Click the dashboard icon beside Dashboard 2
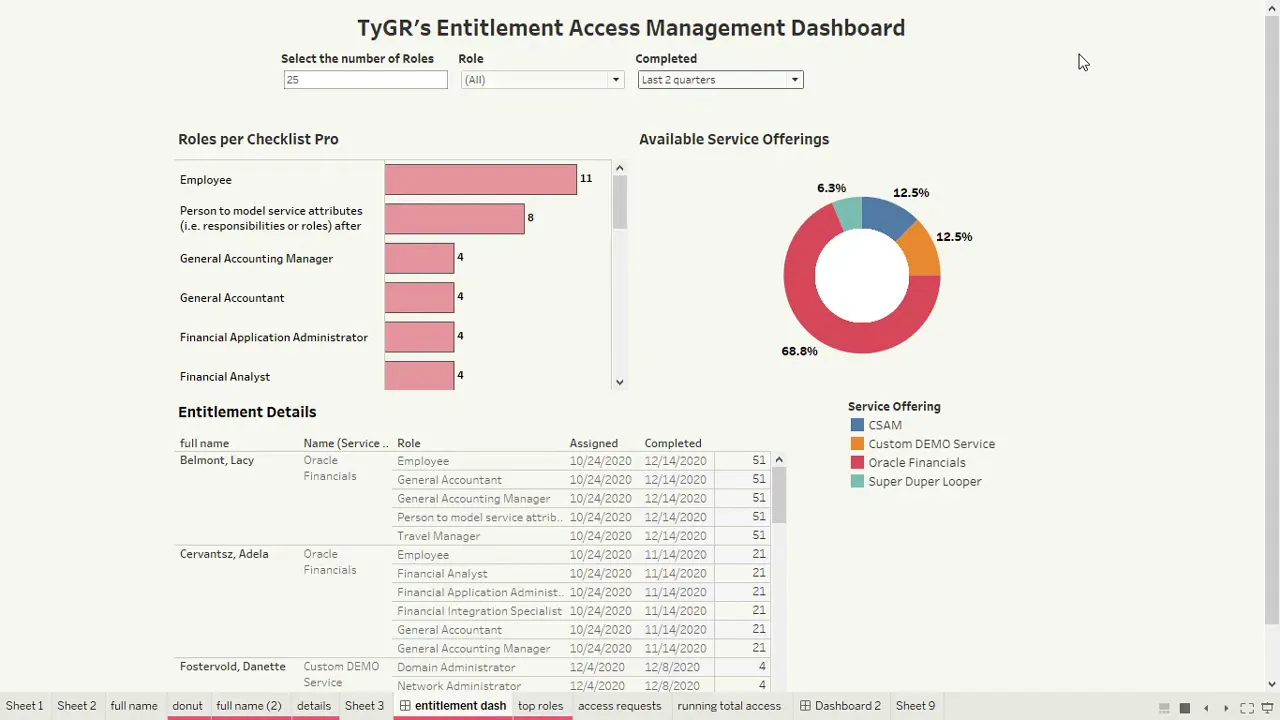This screenshot has height=720, width=1280. [805, 706]
